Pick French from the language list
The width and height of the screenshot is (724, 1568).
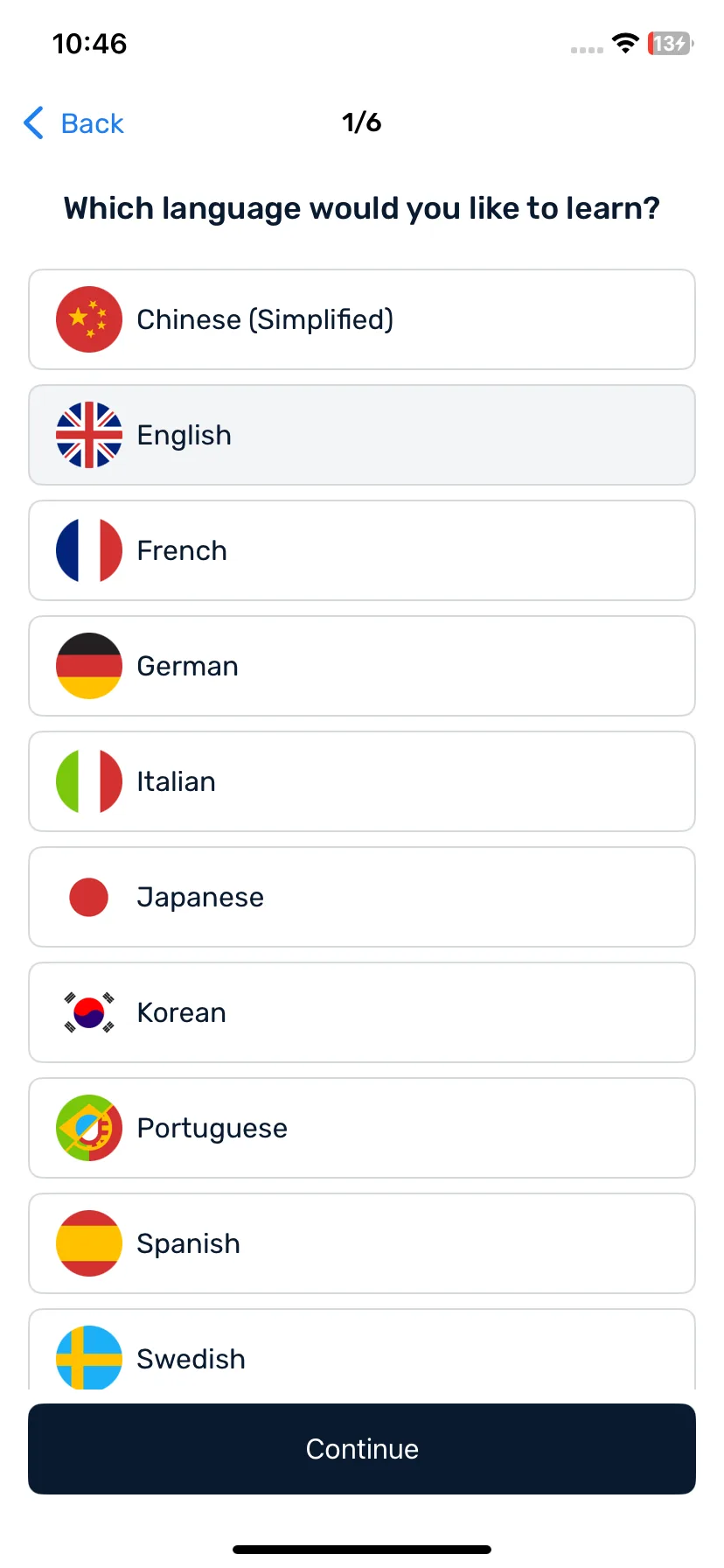tap(362, 550)
